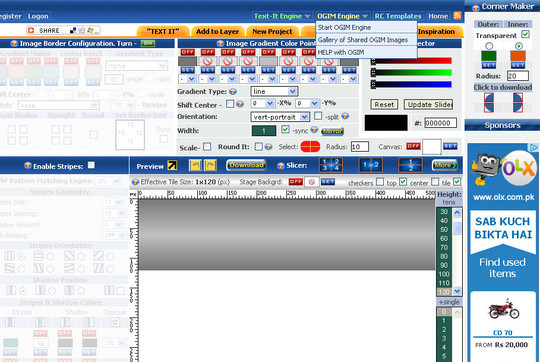Toggle Shift Center checkbox
This screenshot has width=540, height=362.
click(230, 104)
